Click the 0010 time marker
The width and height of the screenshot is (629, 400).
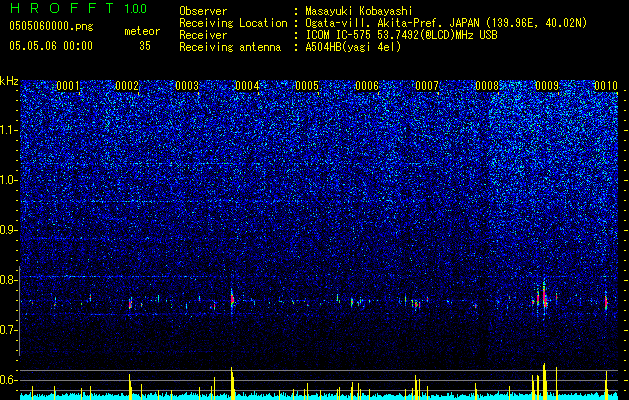tap(606, 86)
